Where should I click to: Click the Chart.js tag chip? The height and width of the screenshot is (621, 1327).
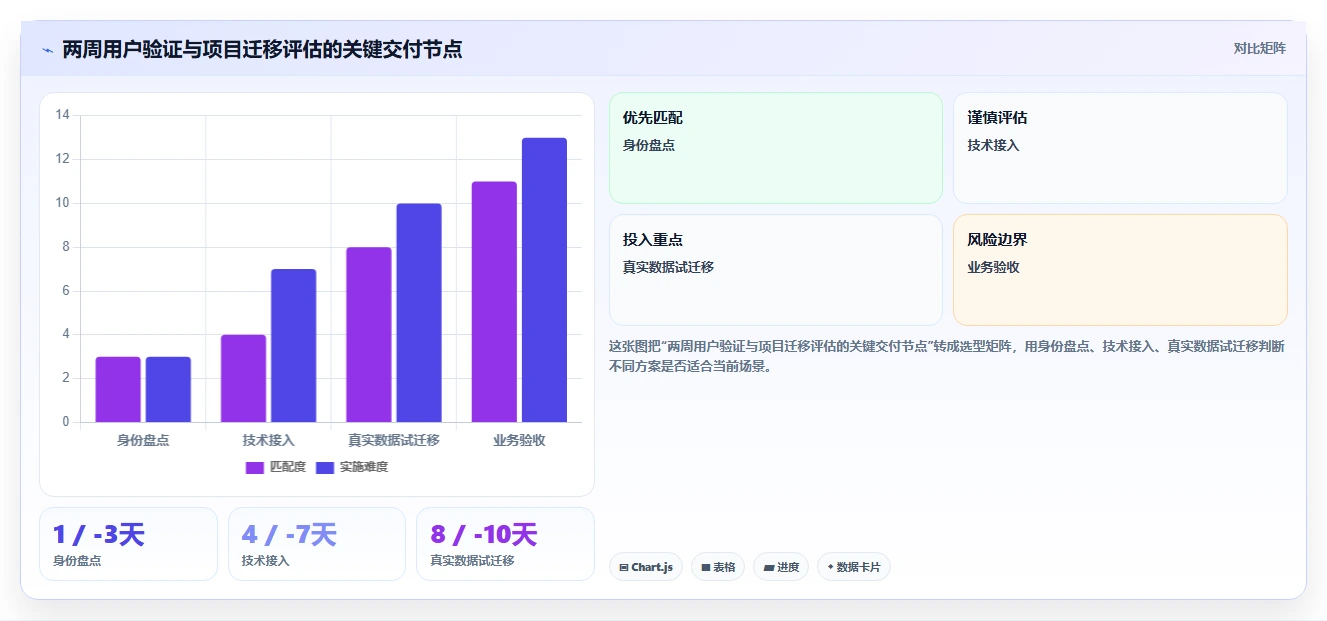tap(646, 567)
